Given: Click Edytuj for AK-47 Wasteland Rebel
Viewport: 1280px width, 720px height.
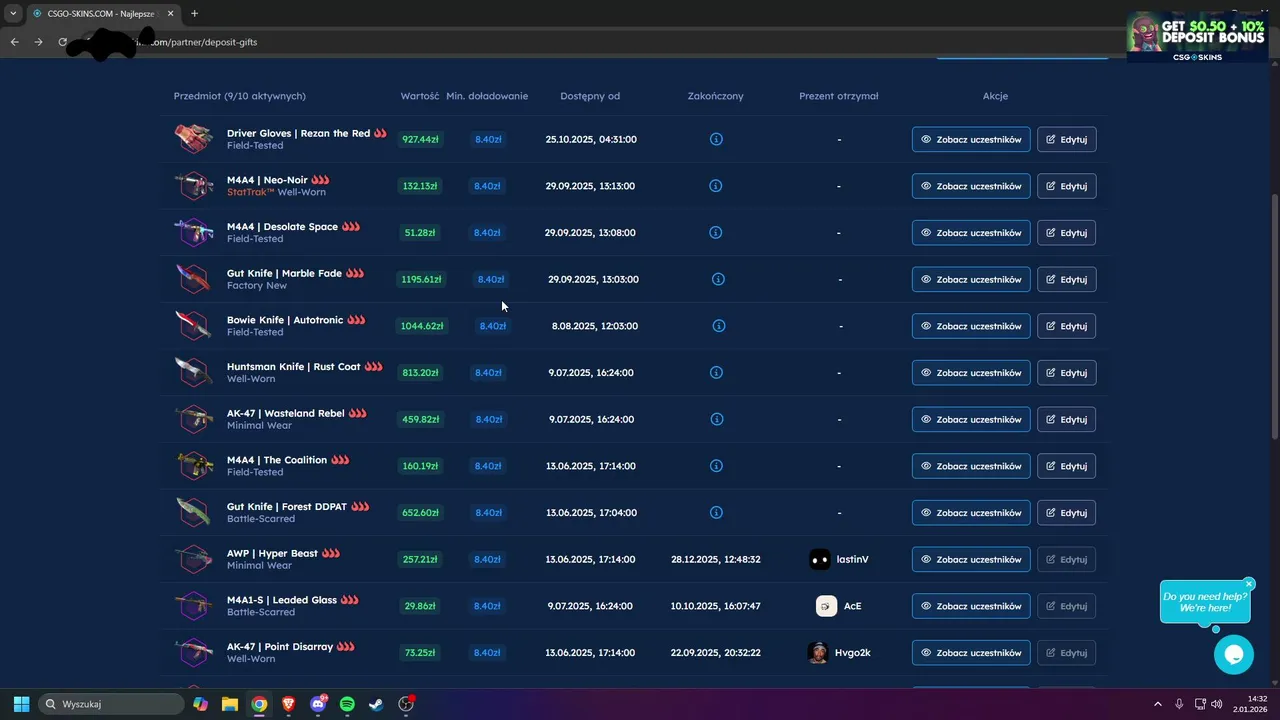Looking at the screenshot, I should pos(1066,419).
